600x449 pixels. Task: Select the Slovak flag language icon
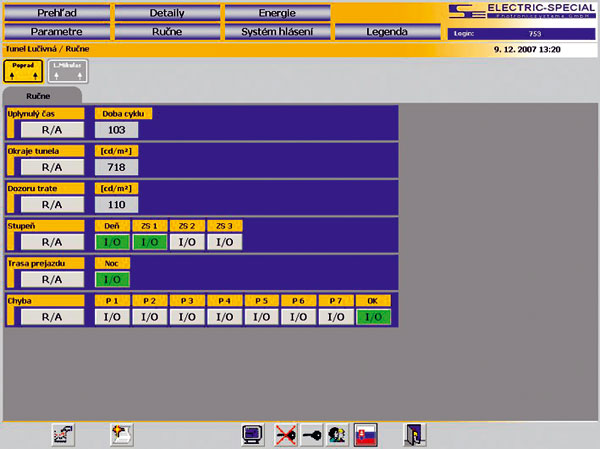(x=367, y=433)
